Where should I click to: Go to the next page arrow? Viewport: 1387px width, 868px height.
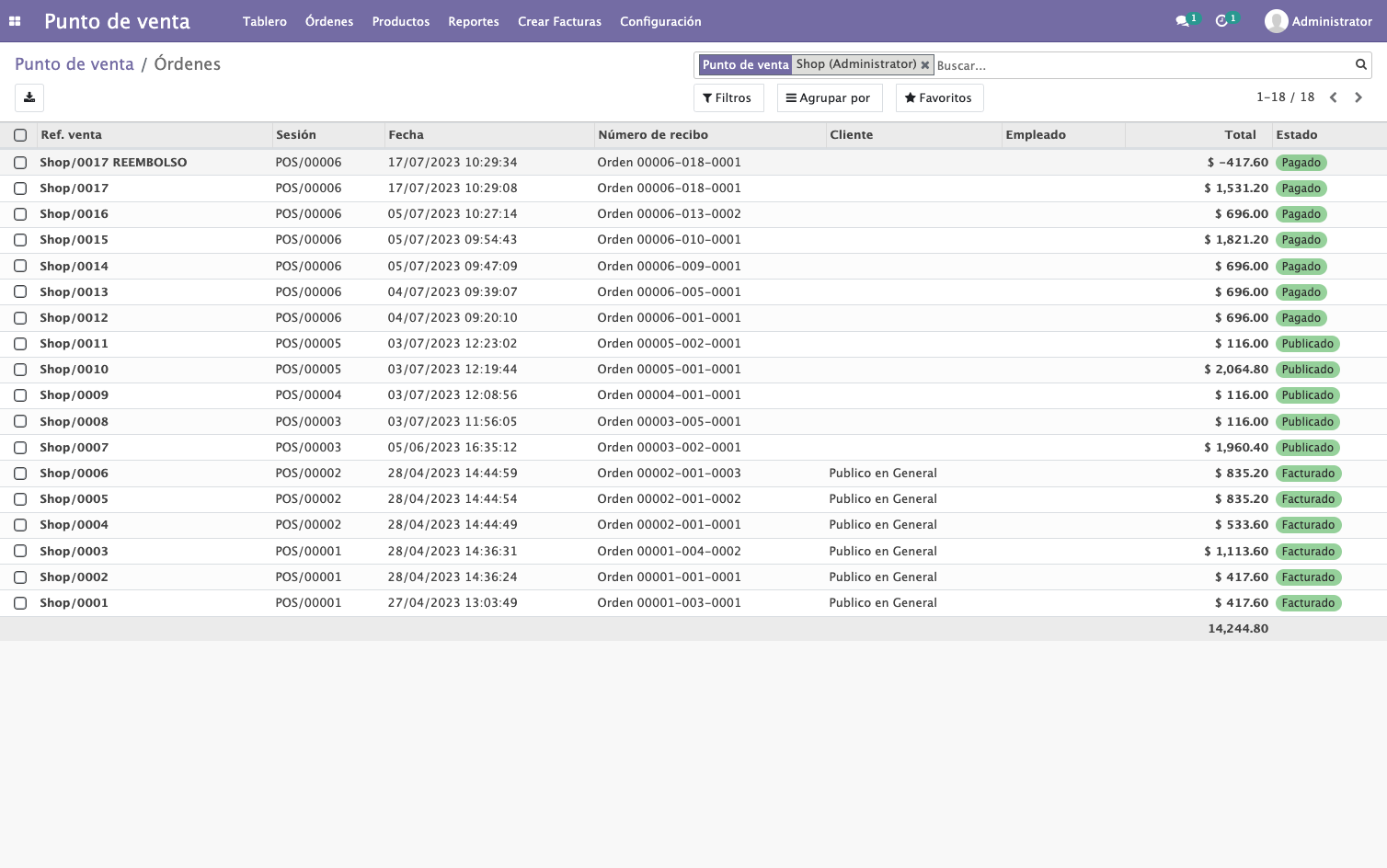pyautogui.click(x=1358, y=97)
